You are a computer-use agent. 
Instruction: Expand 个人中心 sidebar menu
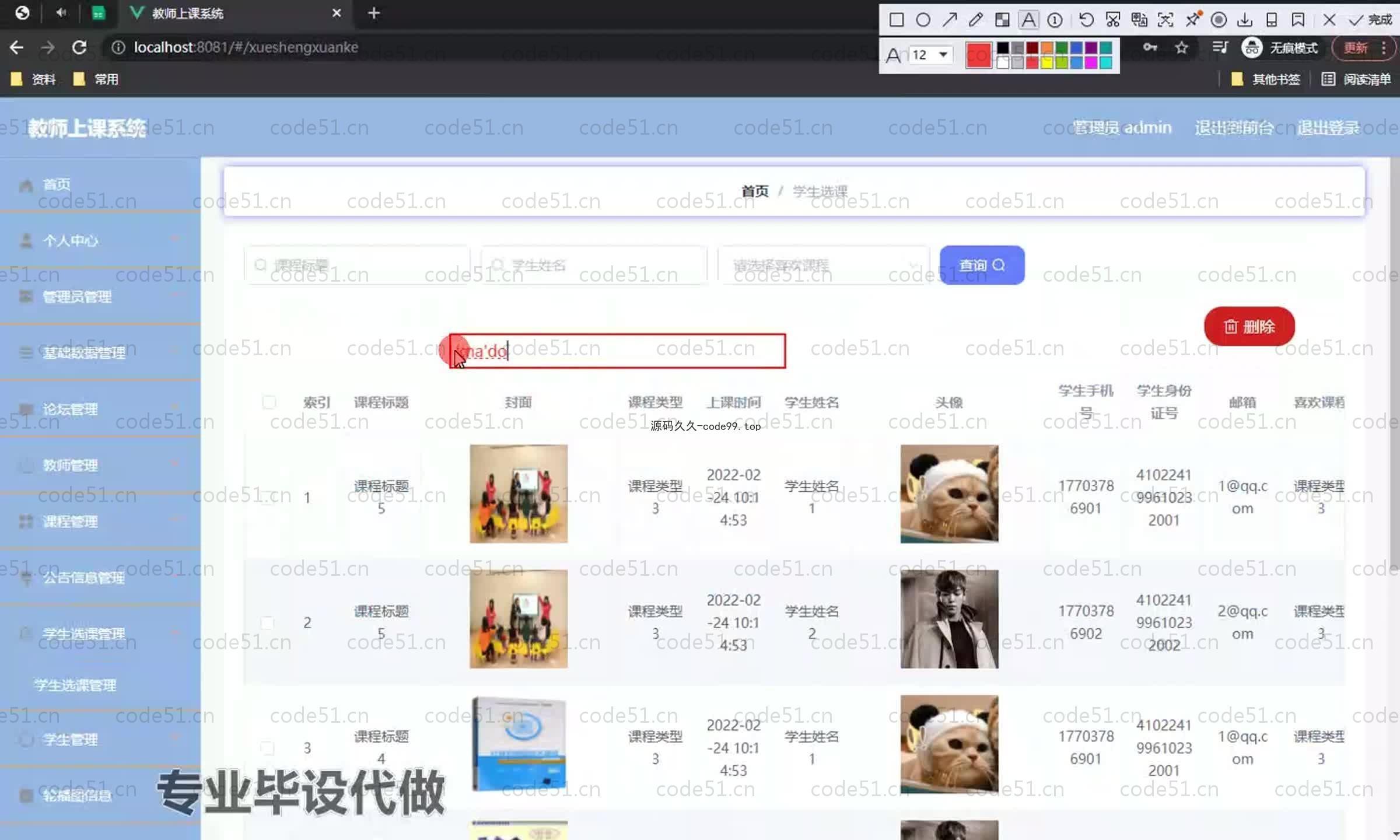click(x=100, y=240)
